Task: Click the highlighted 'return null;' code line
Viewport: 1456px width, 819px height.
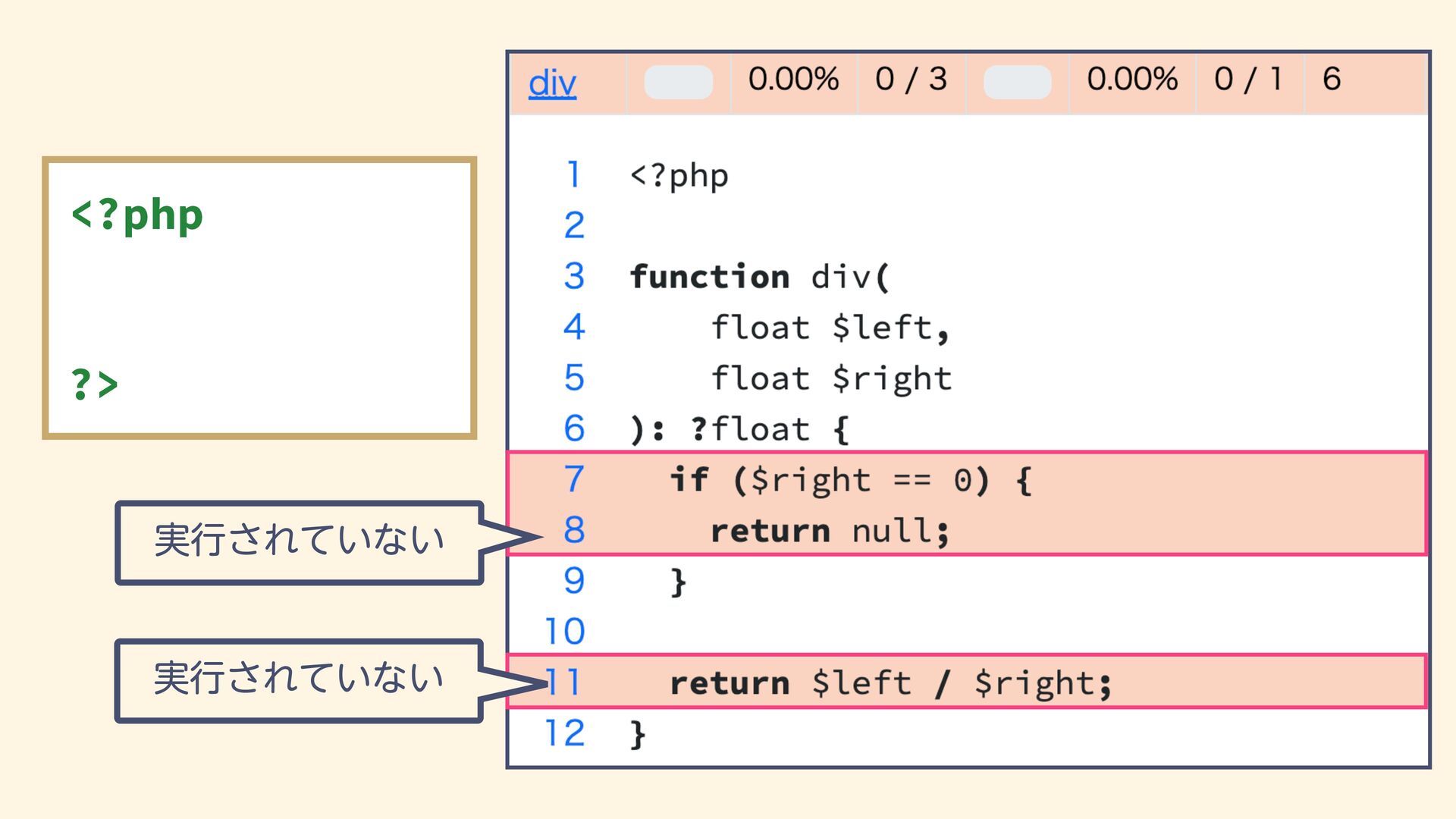Action: point(830,531)
